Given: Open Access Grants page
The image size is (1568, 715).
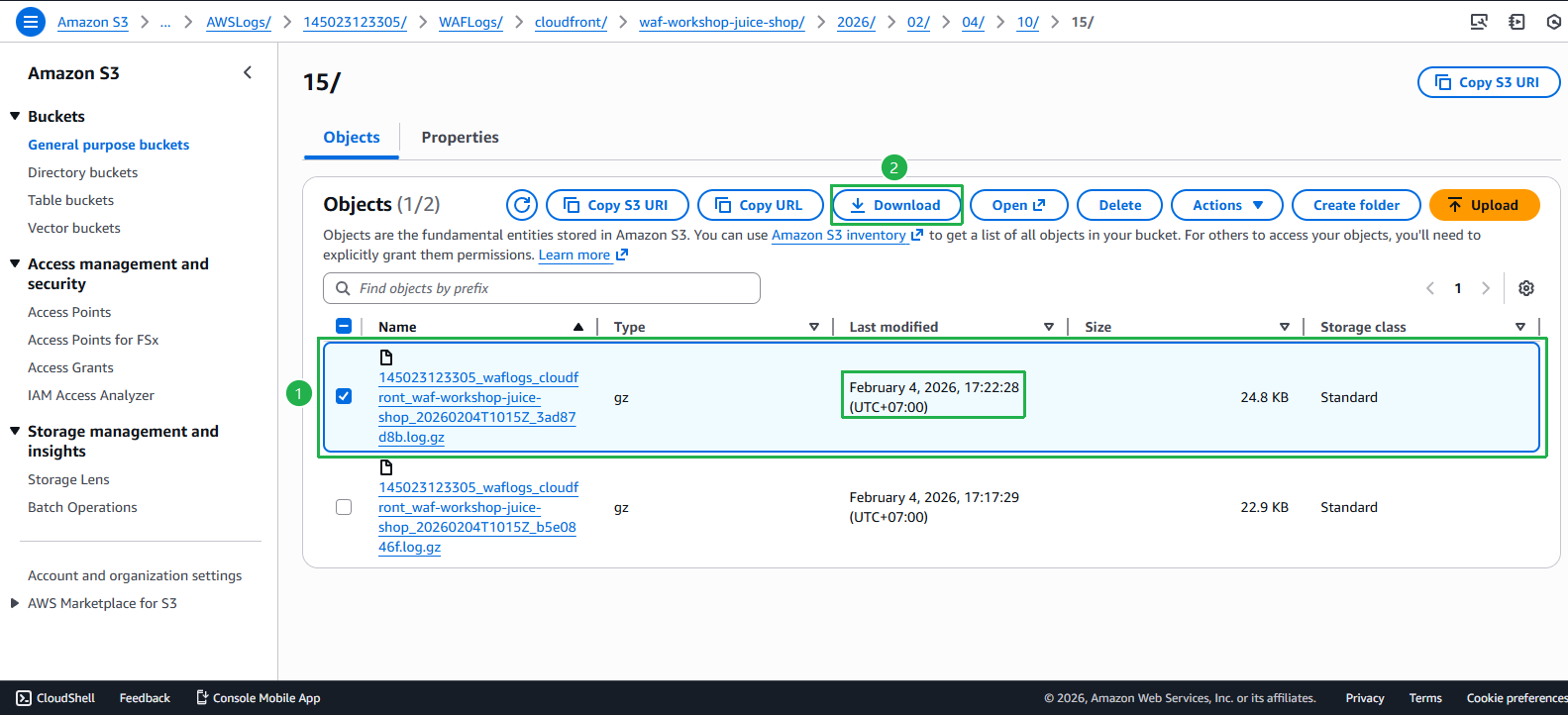Looking at the screenshot, I should coord(71,367).
